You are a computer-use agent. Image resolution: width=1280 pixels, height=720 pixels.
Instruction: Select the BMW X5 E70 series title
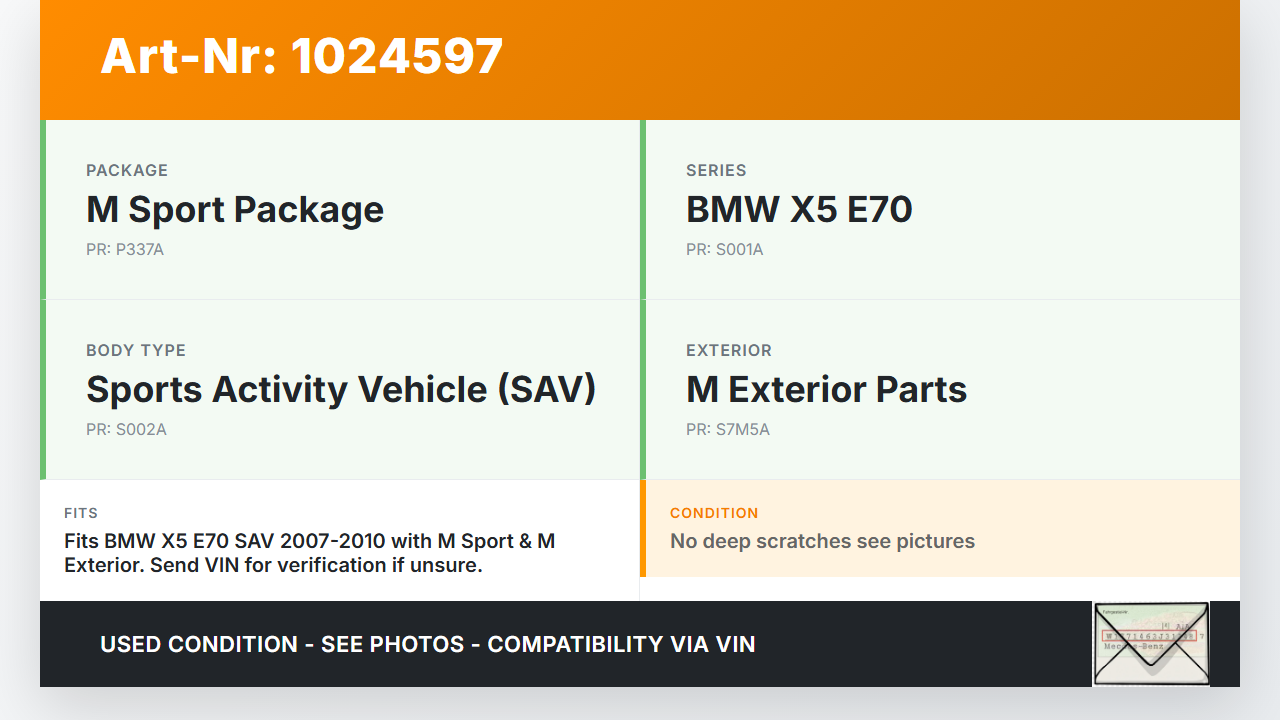coord(799,210)
